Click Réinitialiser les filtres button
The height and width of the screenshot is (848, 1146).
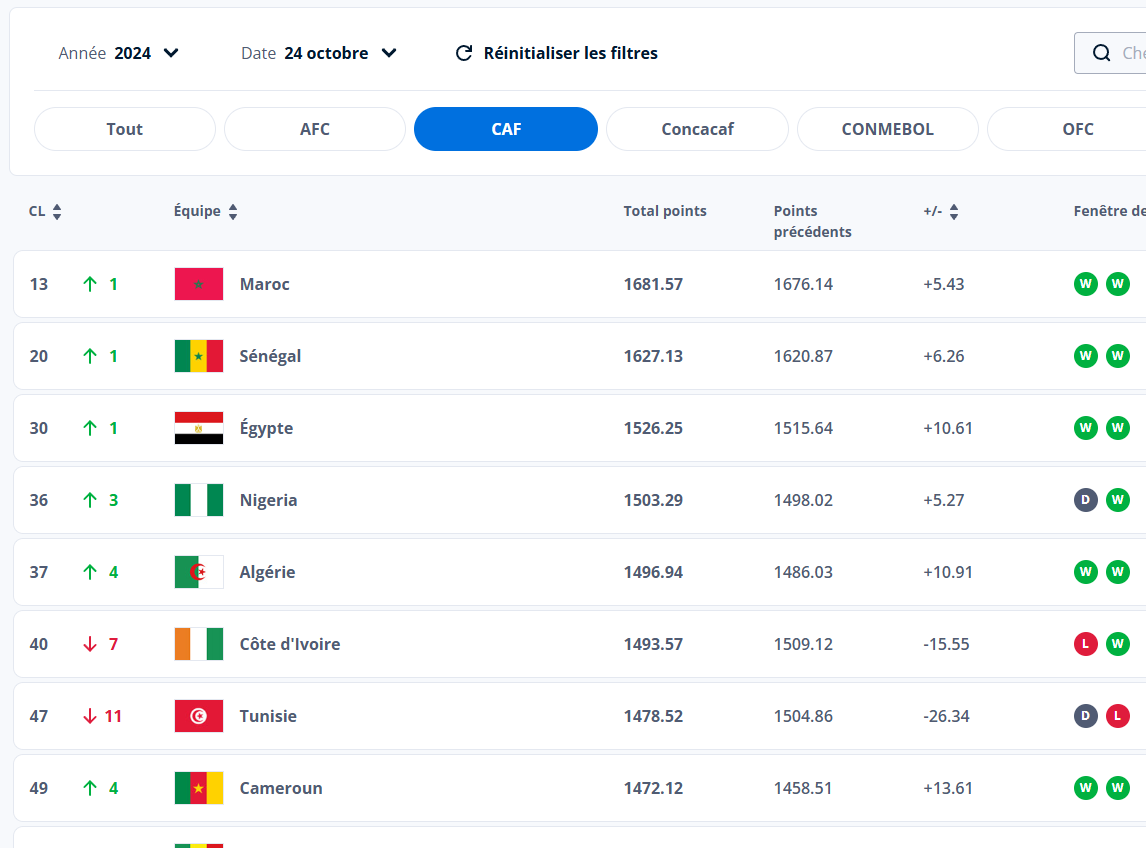point(557,53)
